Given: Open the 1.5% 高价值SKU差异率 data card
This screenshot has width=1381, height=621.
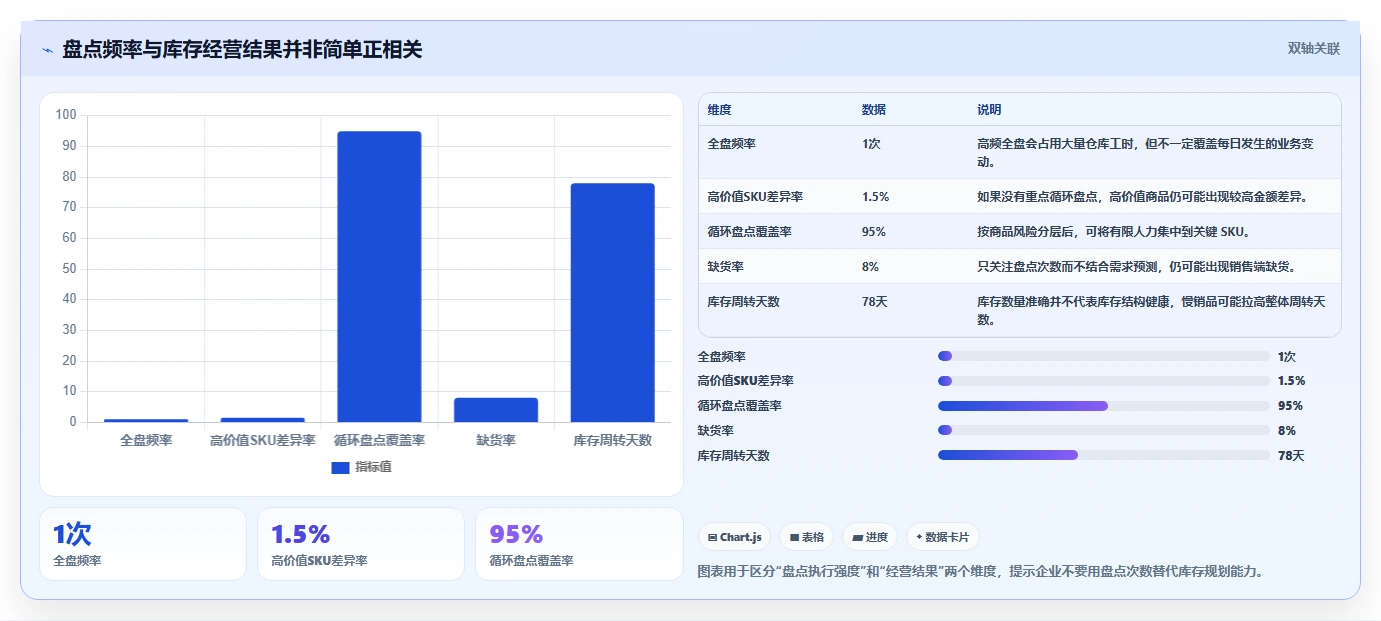Looking at the screenshot, I should (x=361, y=544).
